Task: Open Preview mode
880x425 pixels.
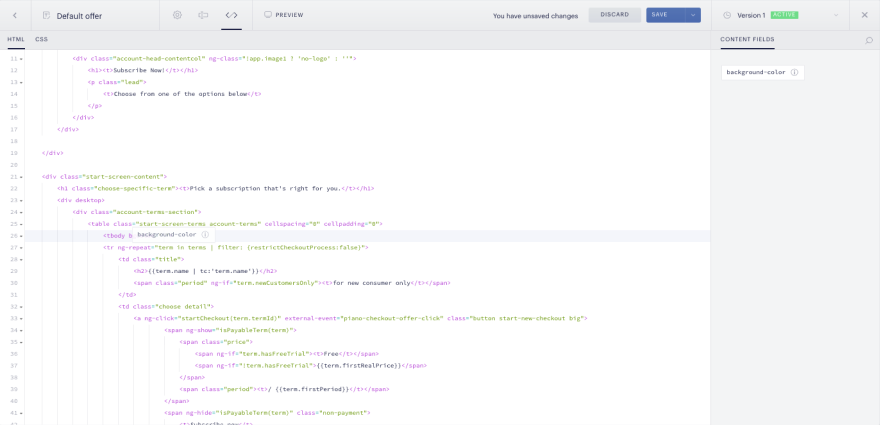Action: (283, 15)
